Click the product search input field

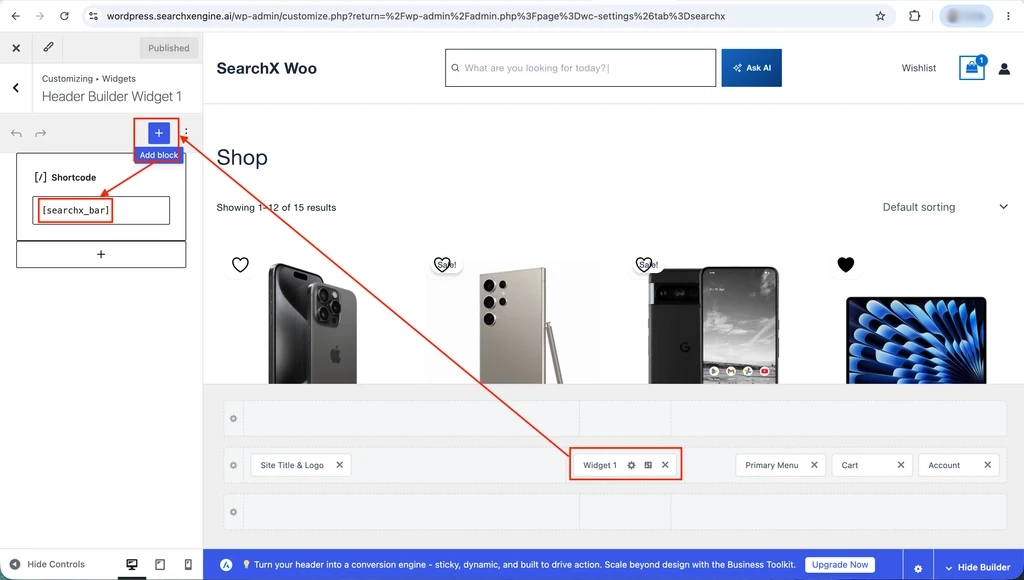tap(581, 68)
